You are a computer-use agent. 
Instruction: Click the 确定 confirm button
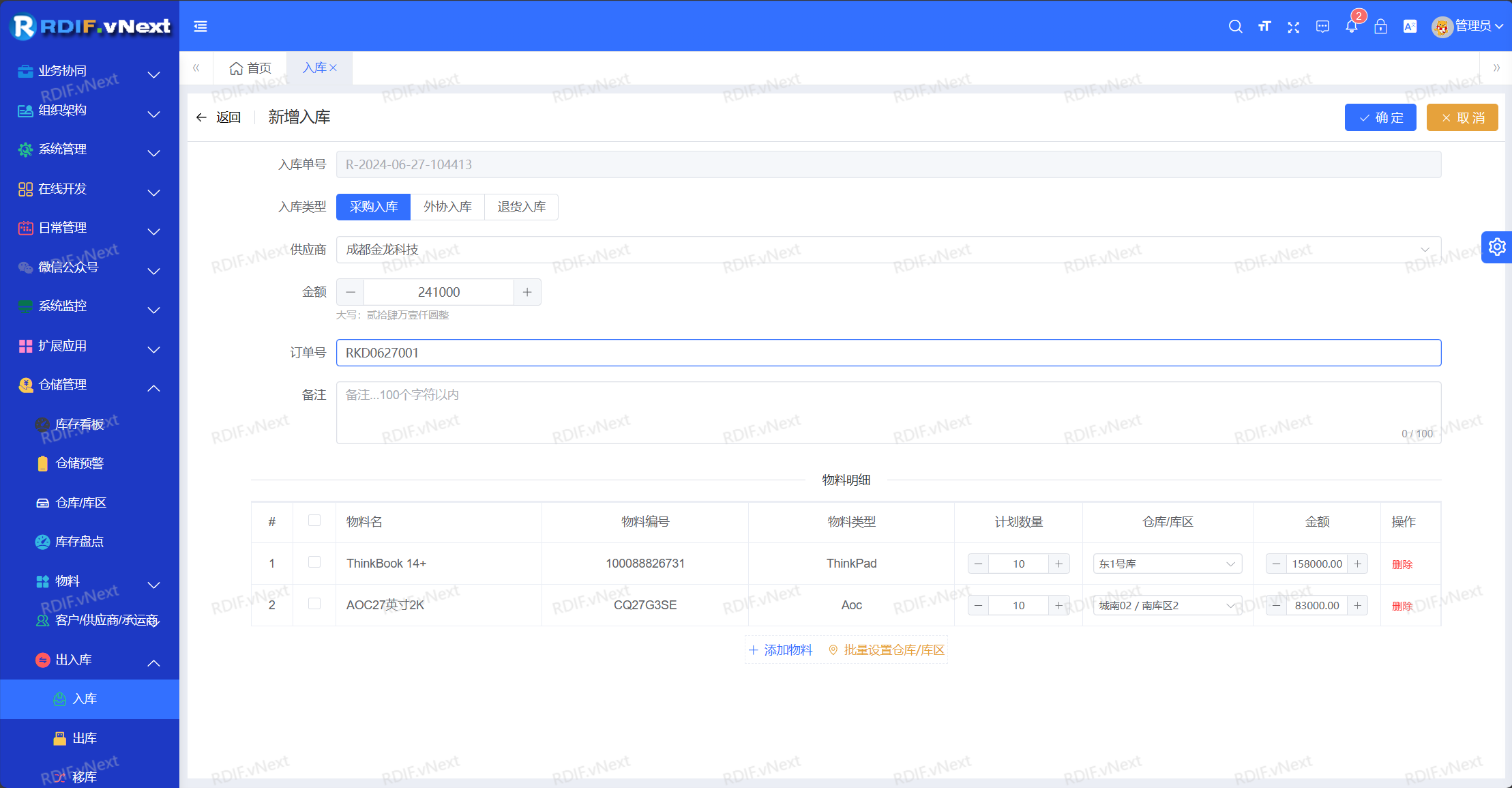tap(1380, 117)
